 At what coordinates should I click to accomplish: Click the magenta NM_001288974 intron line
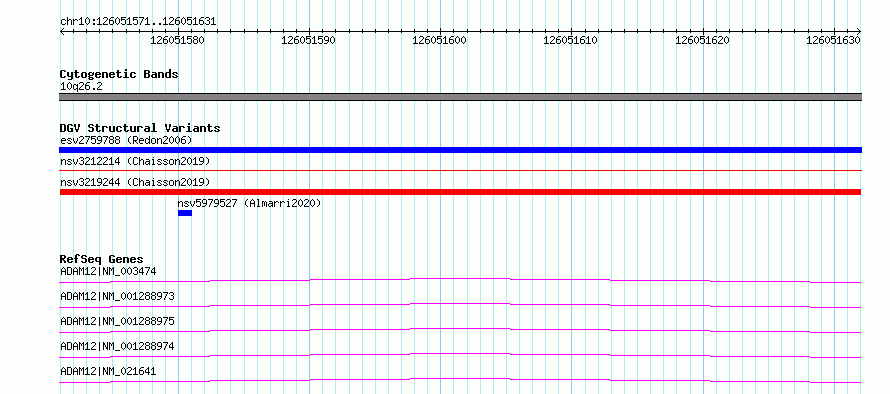[x=460, y=354]
